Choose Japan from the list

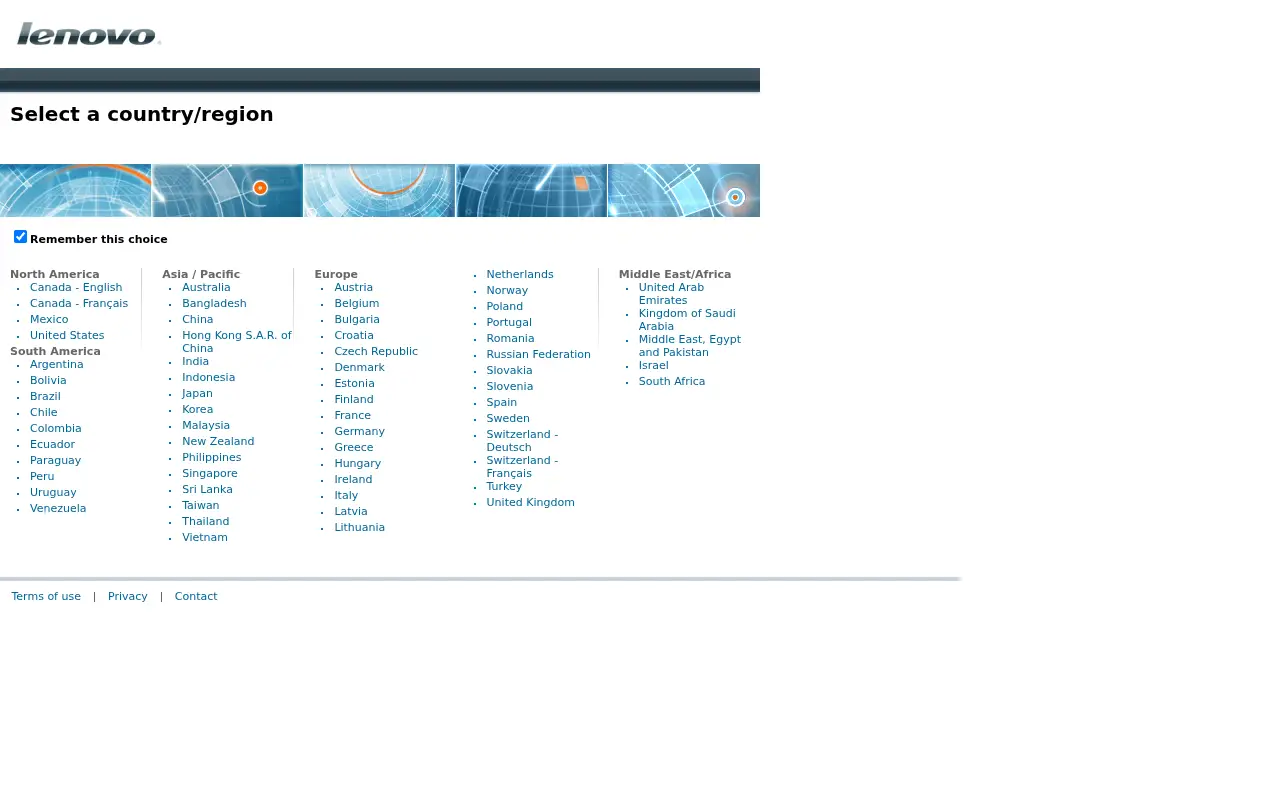pyautogui.click(x=197, y=394)
